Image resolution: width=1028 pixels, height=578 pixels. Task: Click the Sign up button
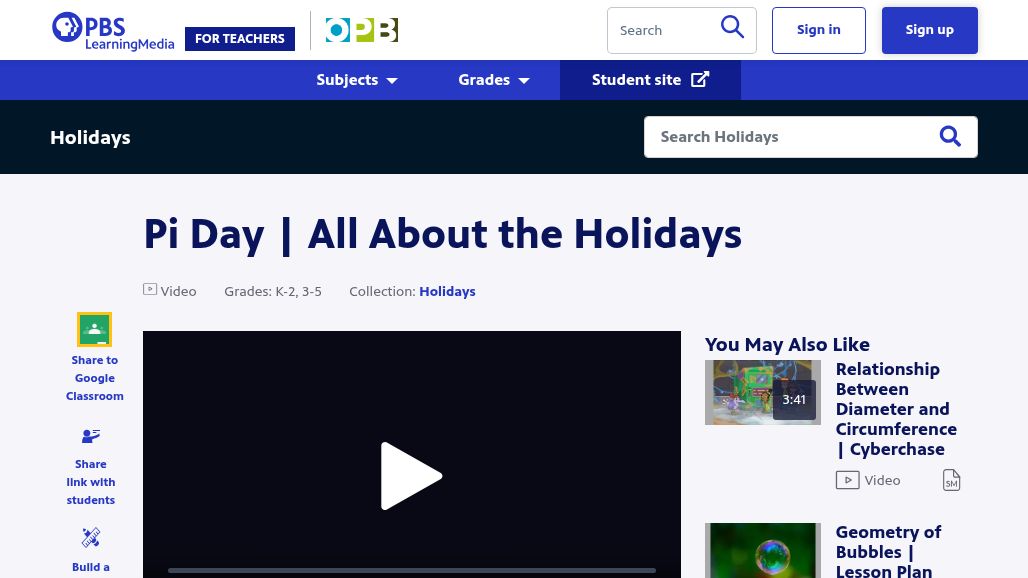click(x=930, y=30)
